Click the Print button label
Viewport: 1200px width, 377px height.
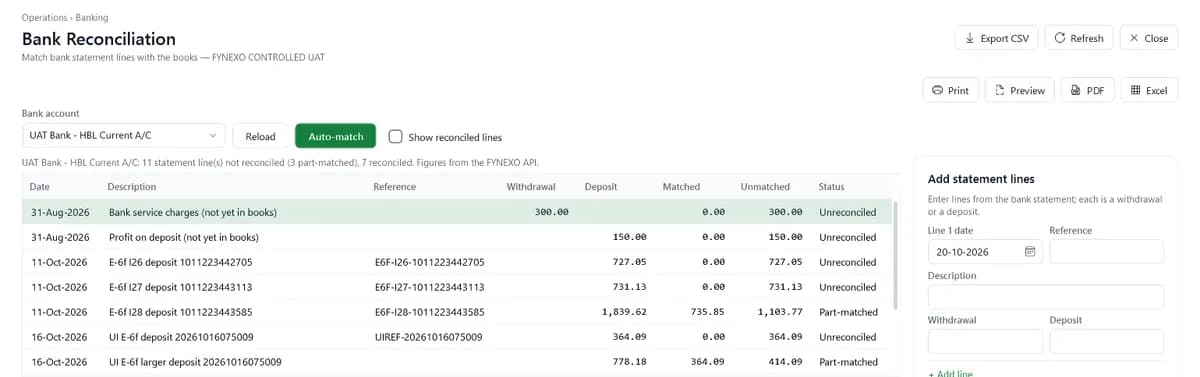point(958,90)
